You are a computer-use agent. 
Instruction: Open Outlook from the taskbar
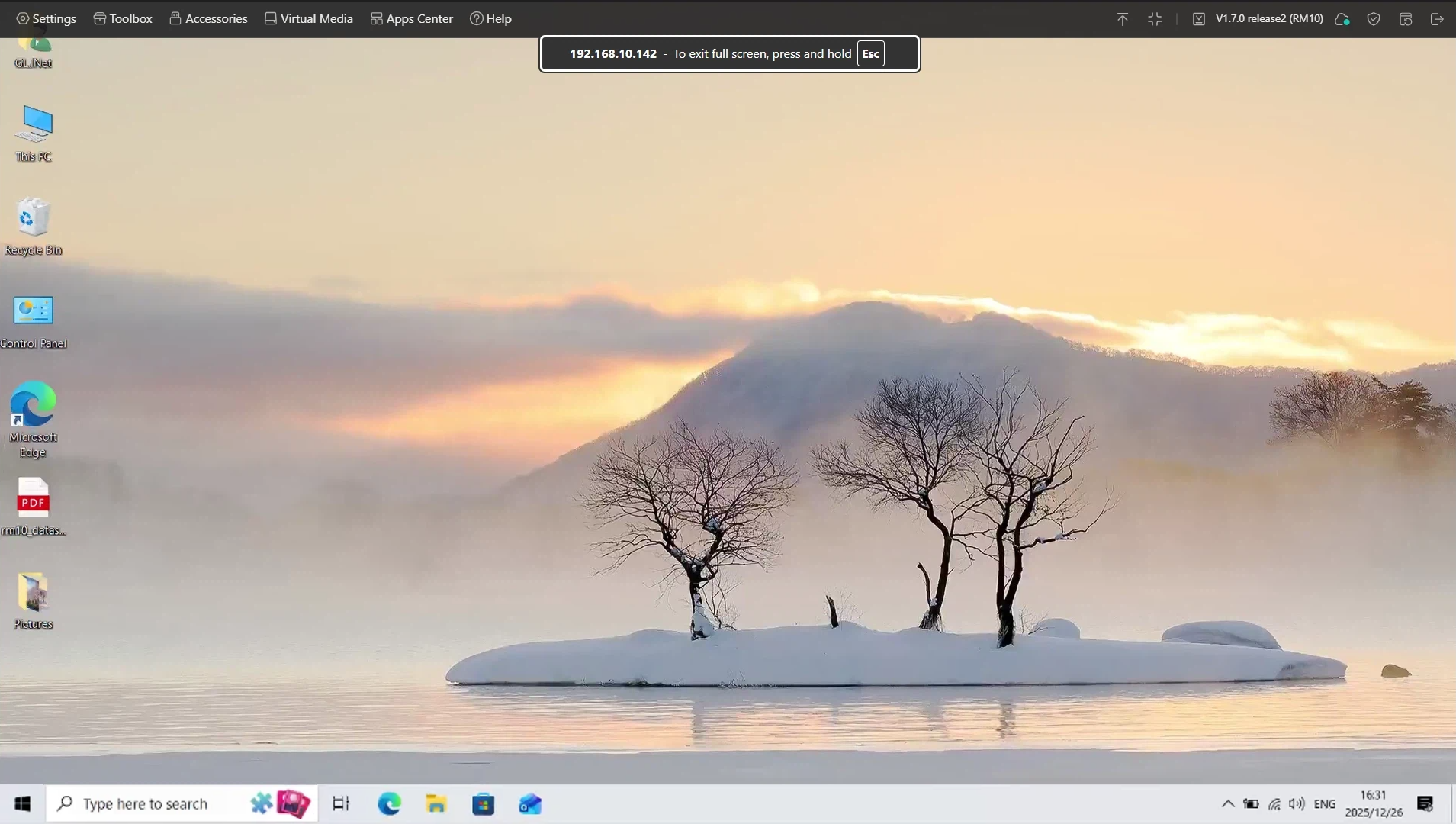[x=530, y=803]
